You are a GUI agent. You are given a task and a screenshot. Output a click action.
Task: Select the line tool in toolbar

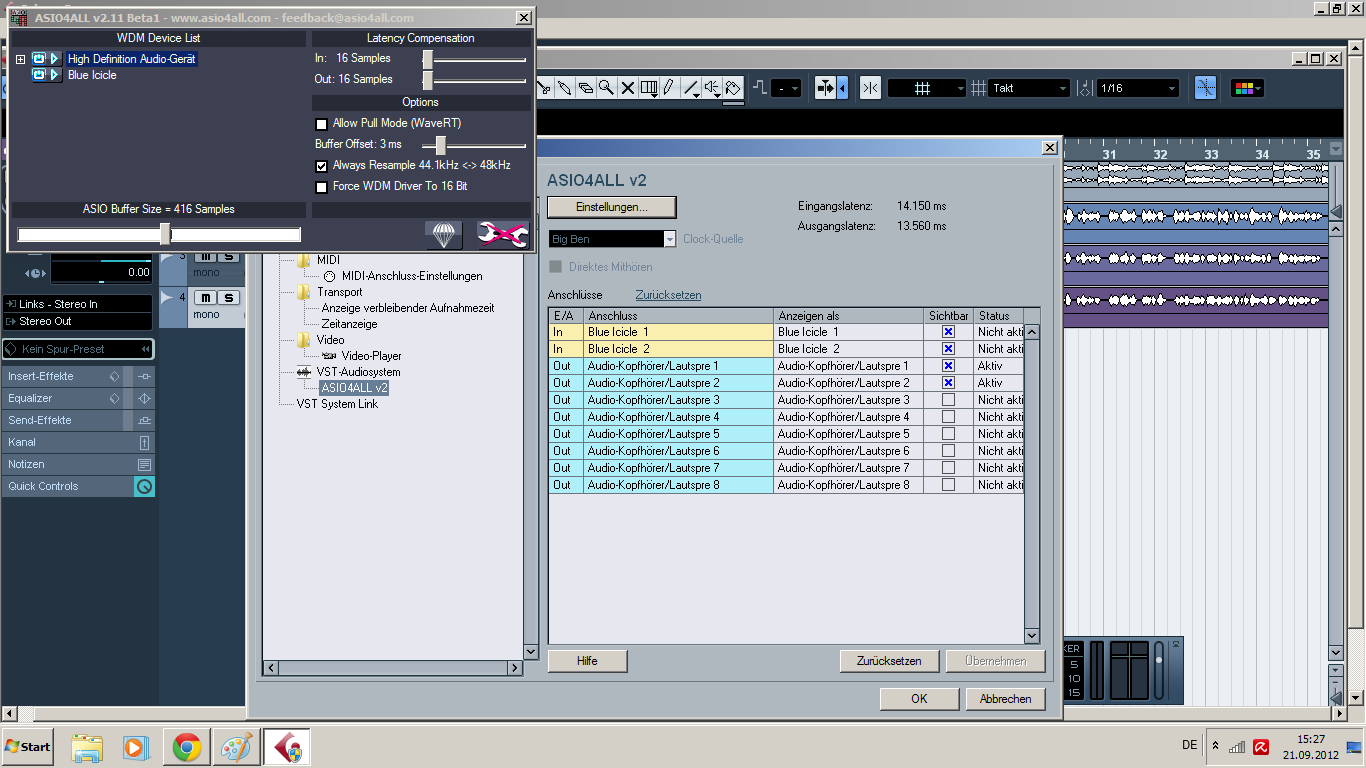691,88
